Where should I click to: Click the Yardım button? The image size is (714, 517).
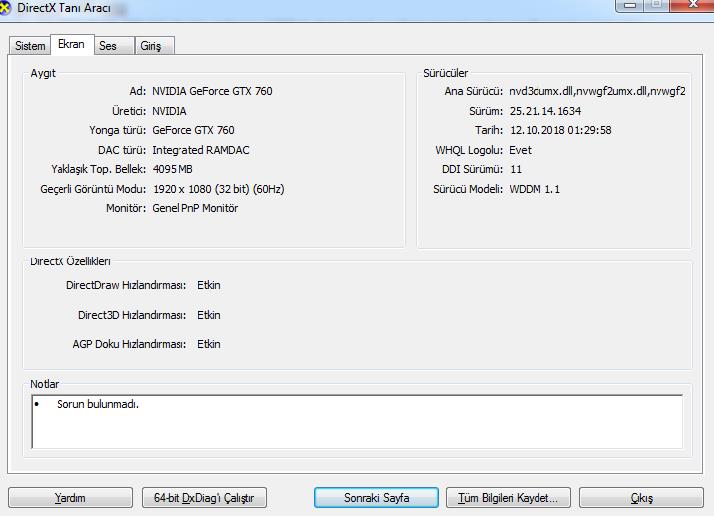click(70, 498)
